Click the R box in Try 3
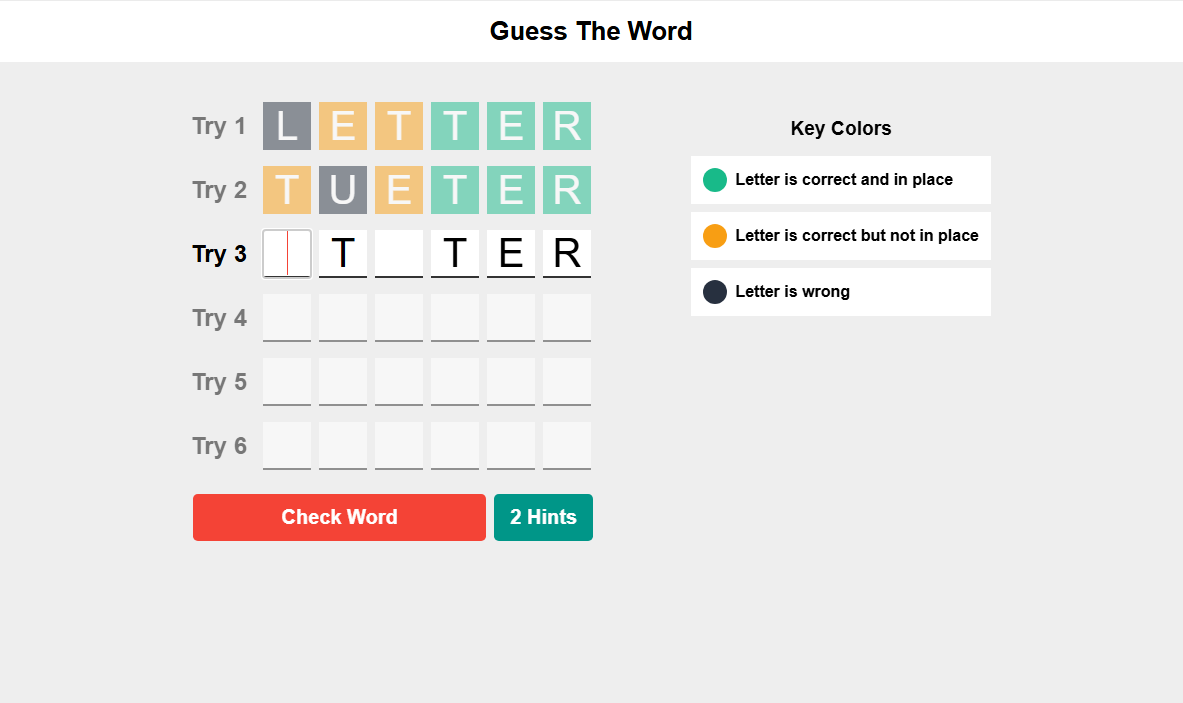 [x=567, y=253]
